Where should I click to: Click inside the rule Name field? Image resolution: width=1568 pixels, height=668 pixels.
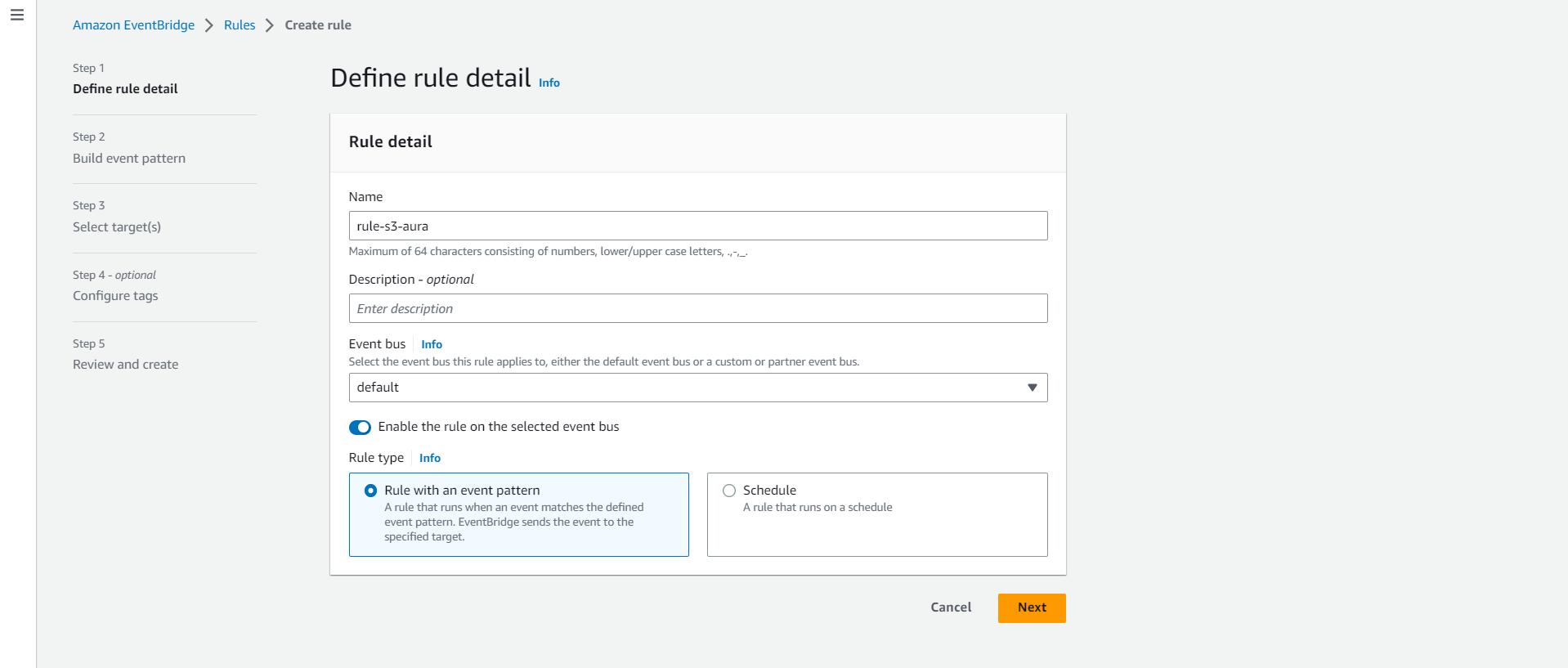[x=697, y=226]
